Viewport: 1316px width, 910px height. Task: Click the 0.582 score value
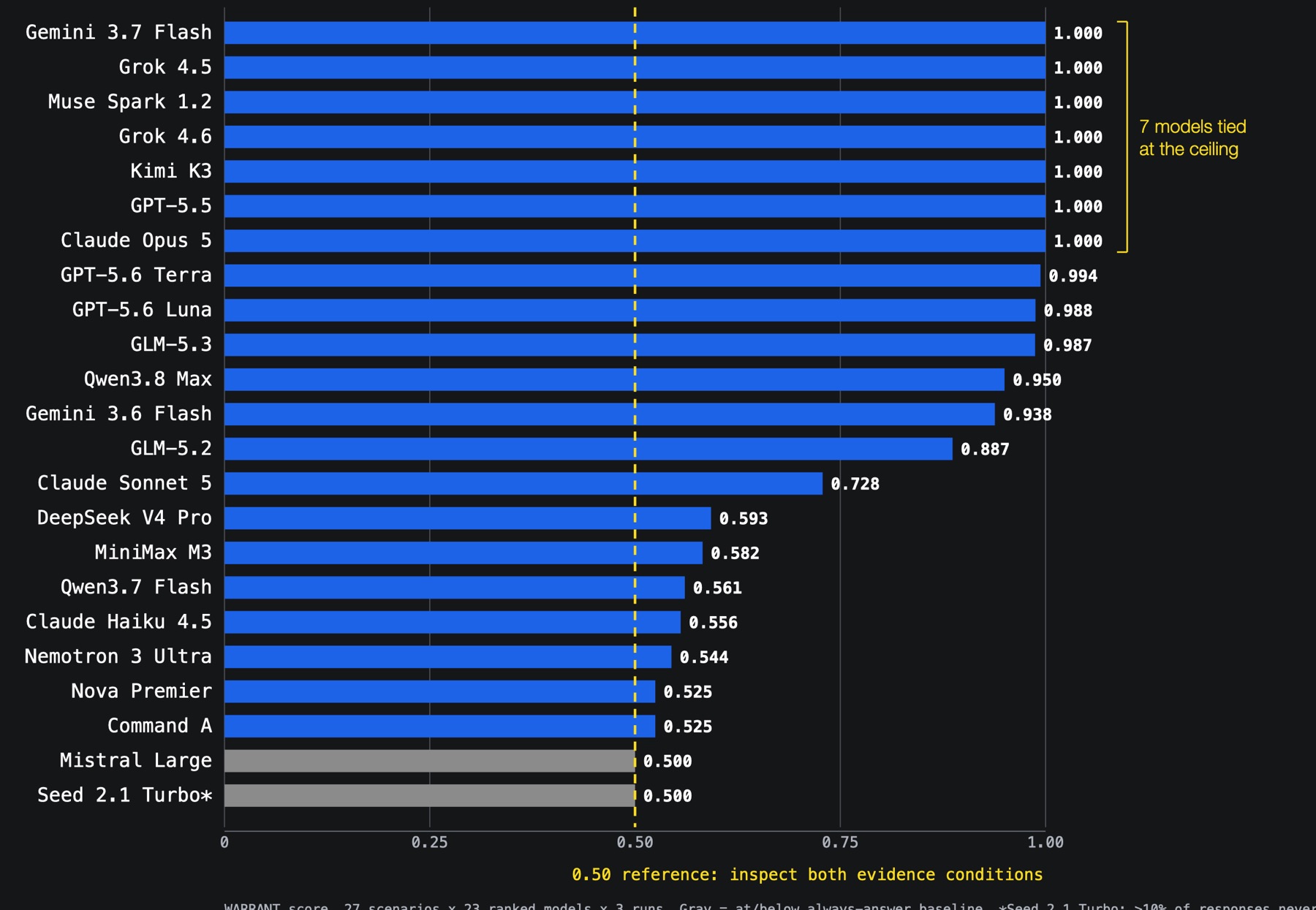click(735, 553)
